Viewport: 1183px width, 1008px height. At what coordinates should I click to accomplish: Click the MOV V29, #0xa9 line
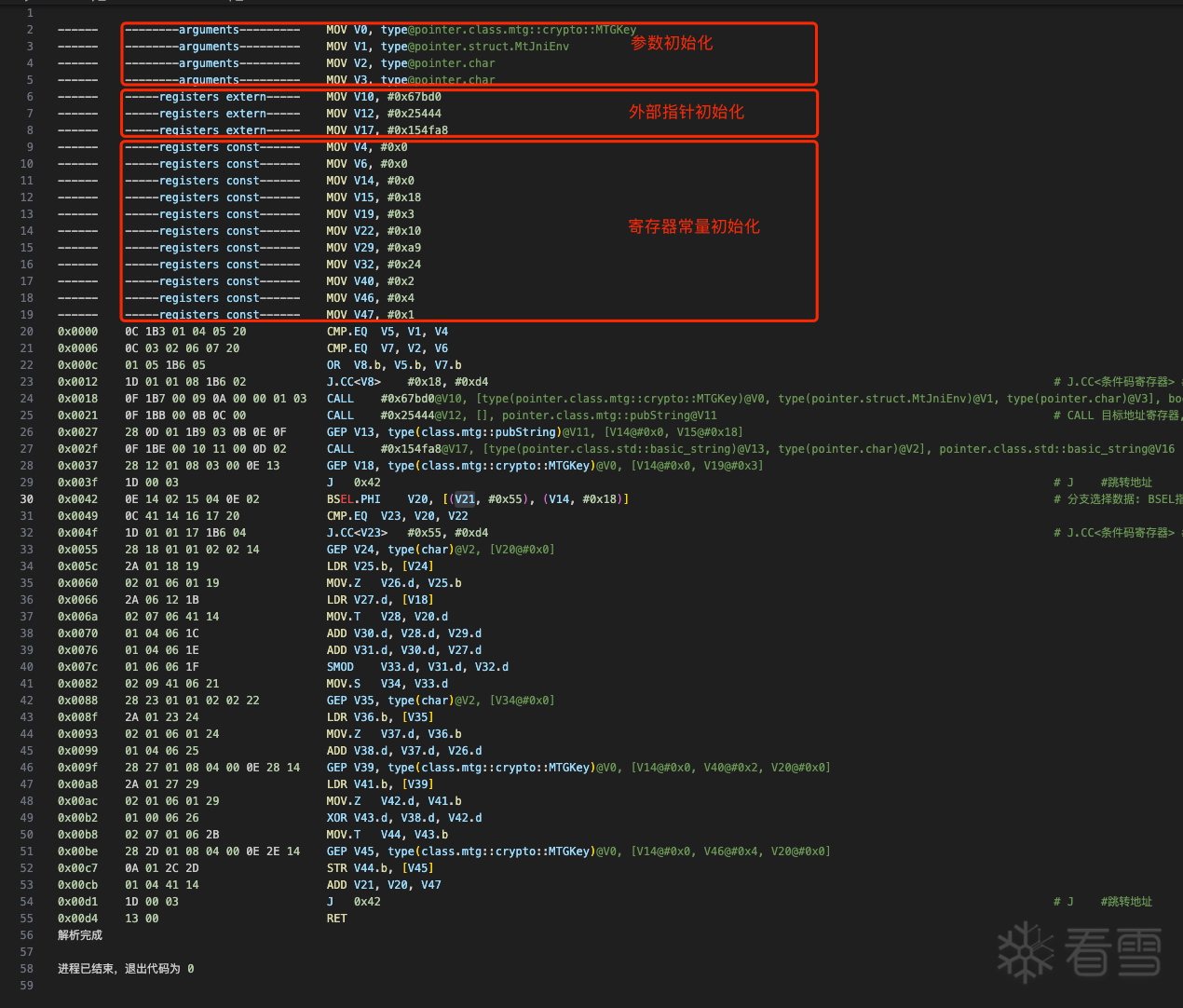click(x=373, y=248)
